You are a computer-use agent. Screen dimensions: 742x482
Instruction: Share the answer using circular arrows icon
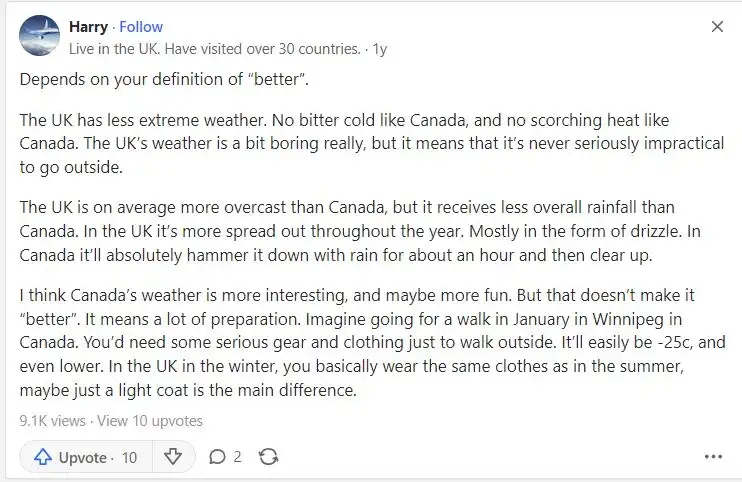pyautogui.click(x=268, y=457)
